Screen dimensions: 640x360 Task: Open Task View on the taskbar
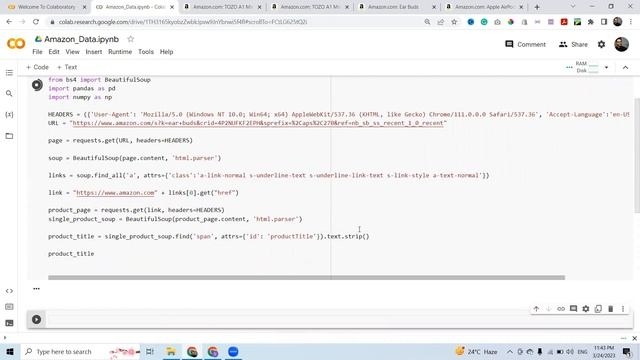pos(150,351)
